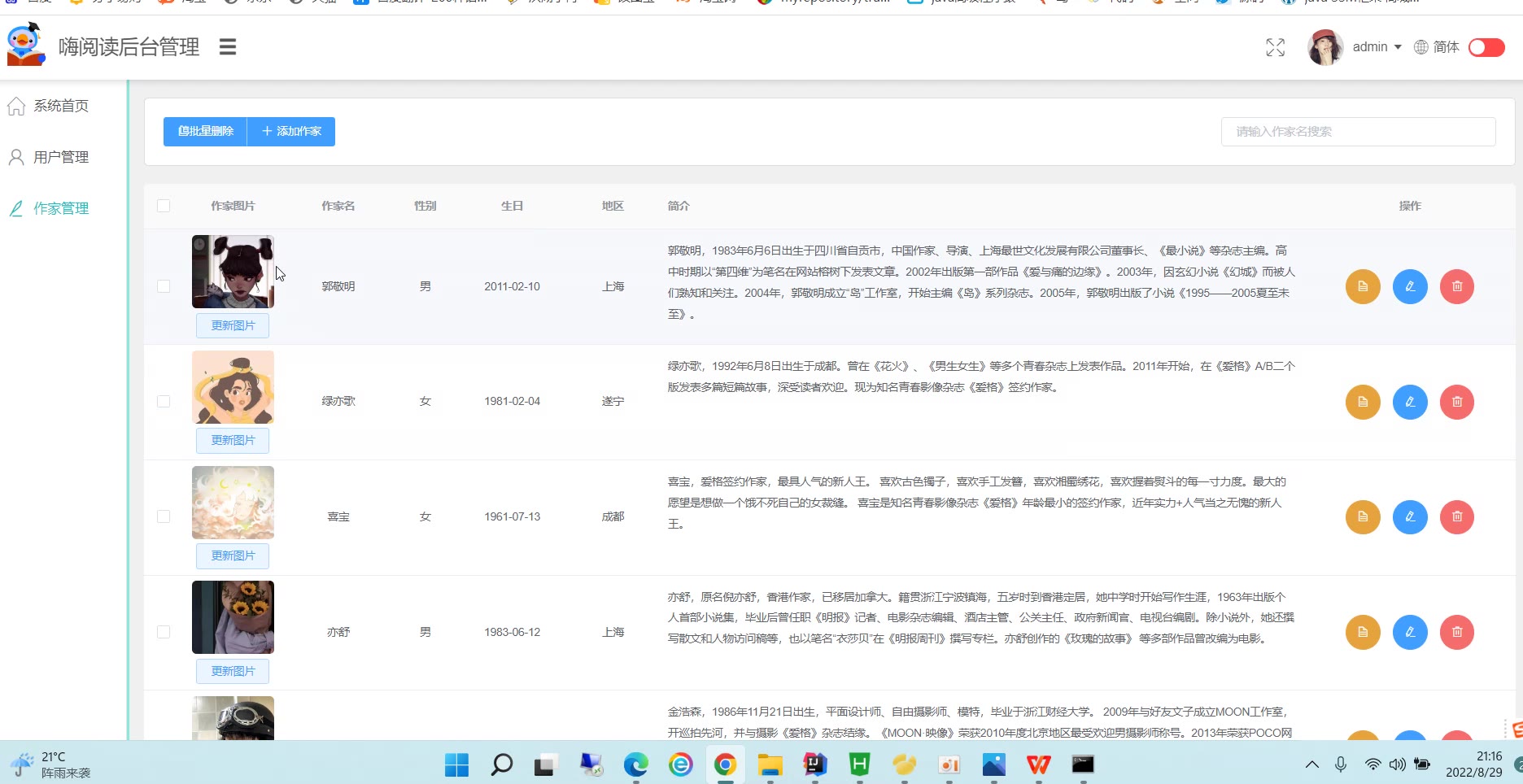Open Chrome from the Windows taskbar
Screen dimensions: 1523x784
725,764
